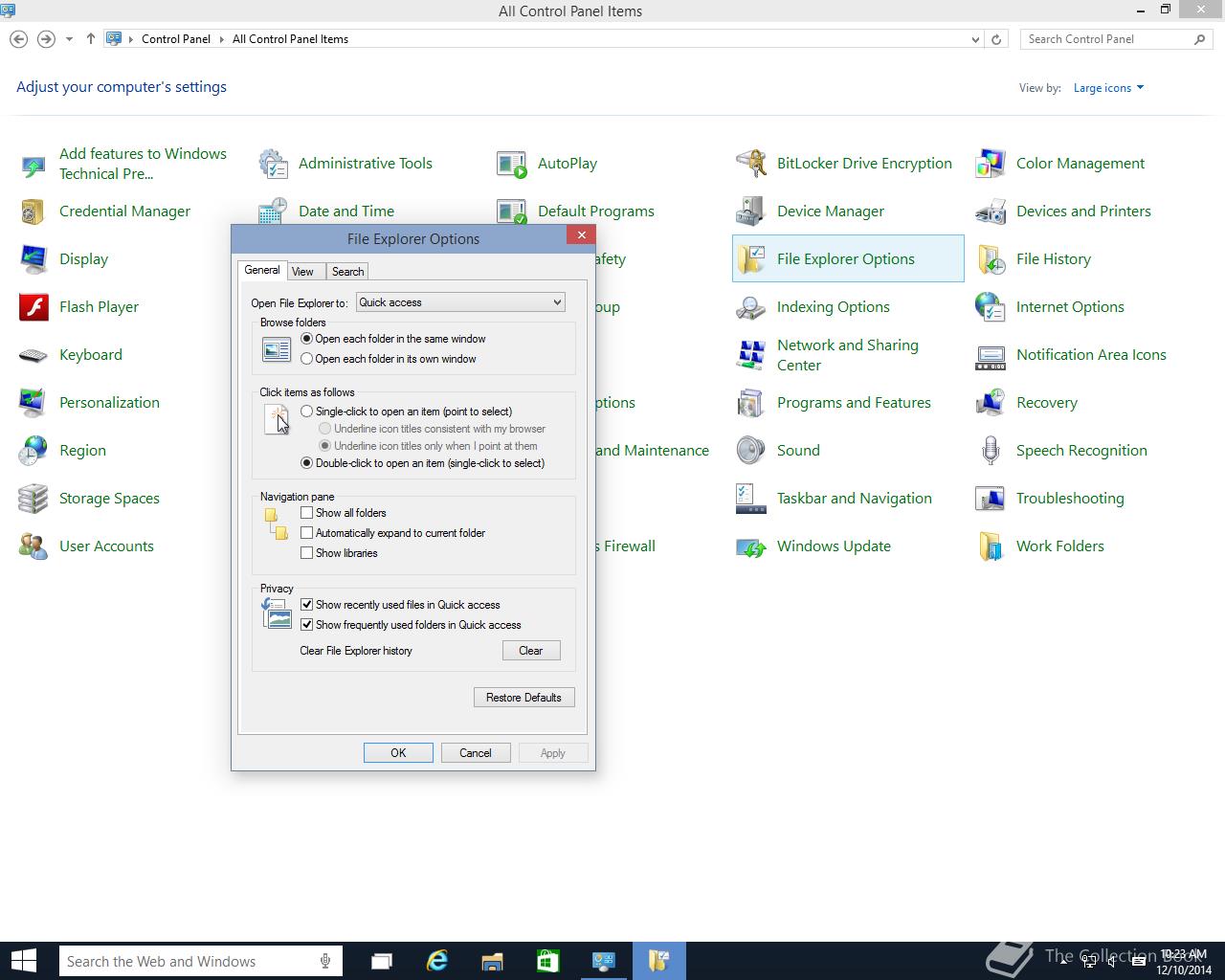1225x980 pixels.
Task: Click Search the Web and Windows box
Action: tap(200, 961)
